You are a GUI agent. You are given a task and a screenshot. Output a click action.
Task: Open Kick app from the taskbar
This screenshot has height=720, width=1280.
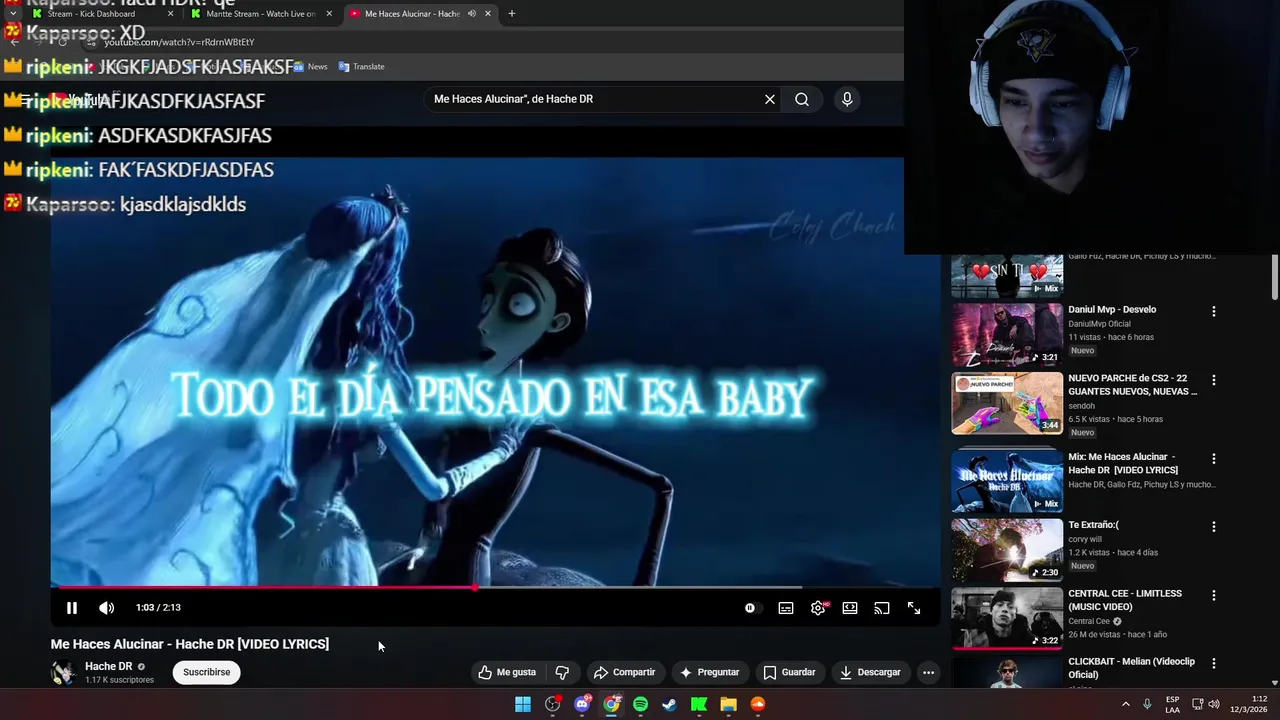click(x=699, y=704)
